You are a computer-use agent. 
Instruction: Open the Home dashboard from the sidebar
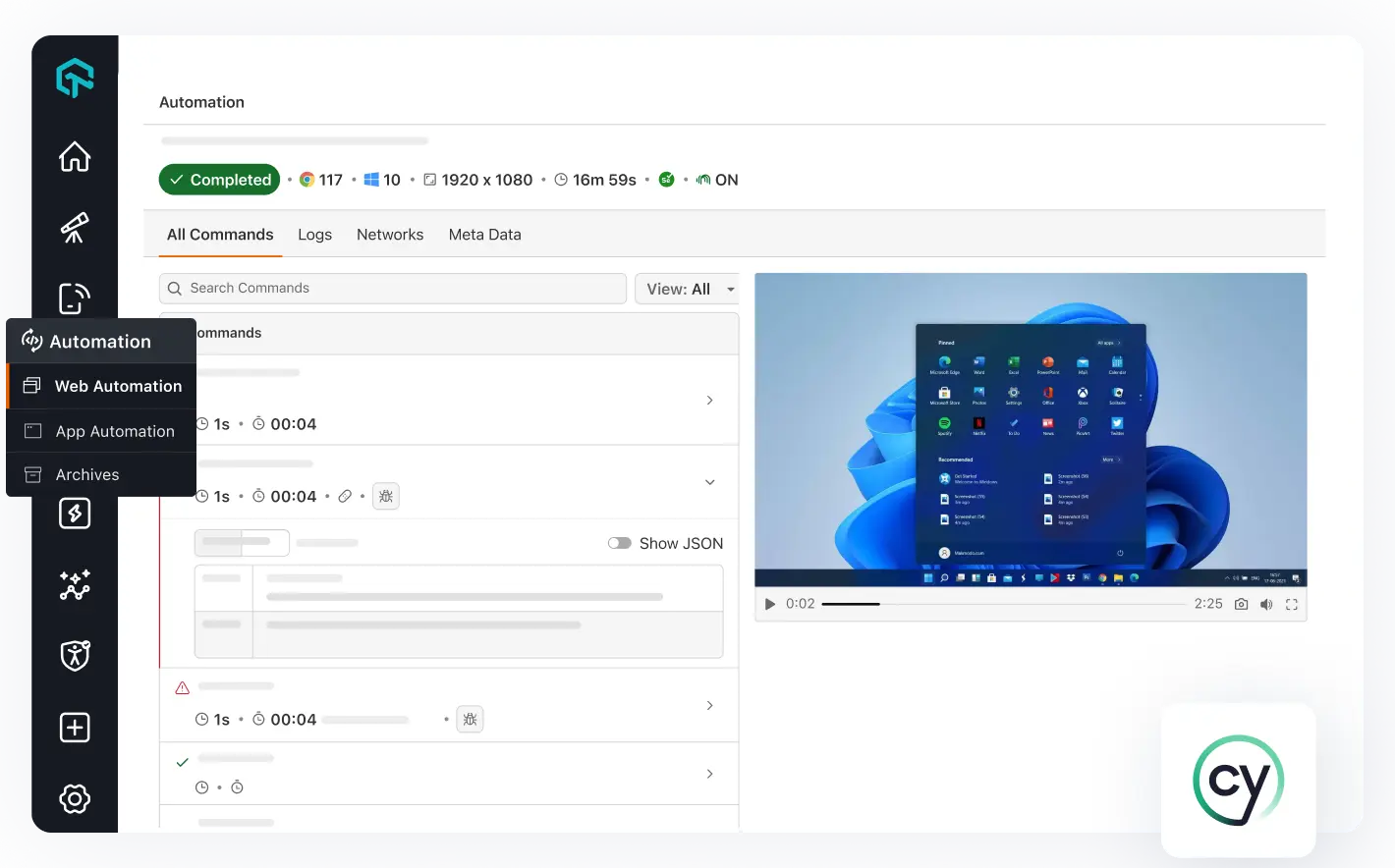coord(74,156)
